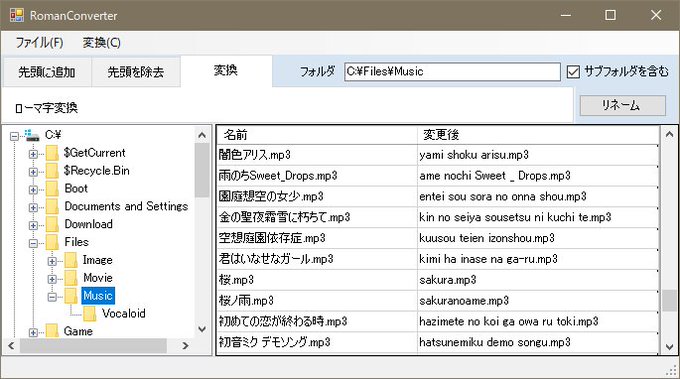Click the file list scroll down arrow
The width and height of the screenshot is (680, 379).
669,347
